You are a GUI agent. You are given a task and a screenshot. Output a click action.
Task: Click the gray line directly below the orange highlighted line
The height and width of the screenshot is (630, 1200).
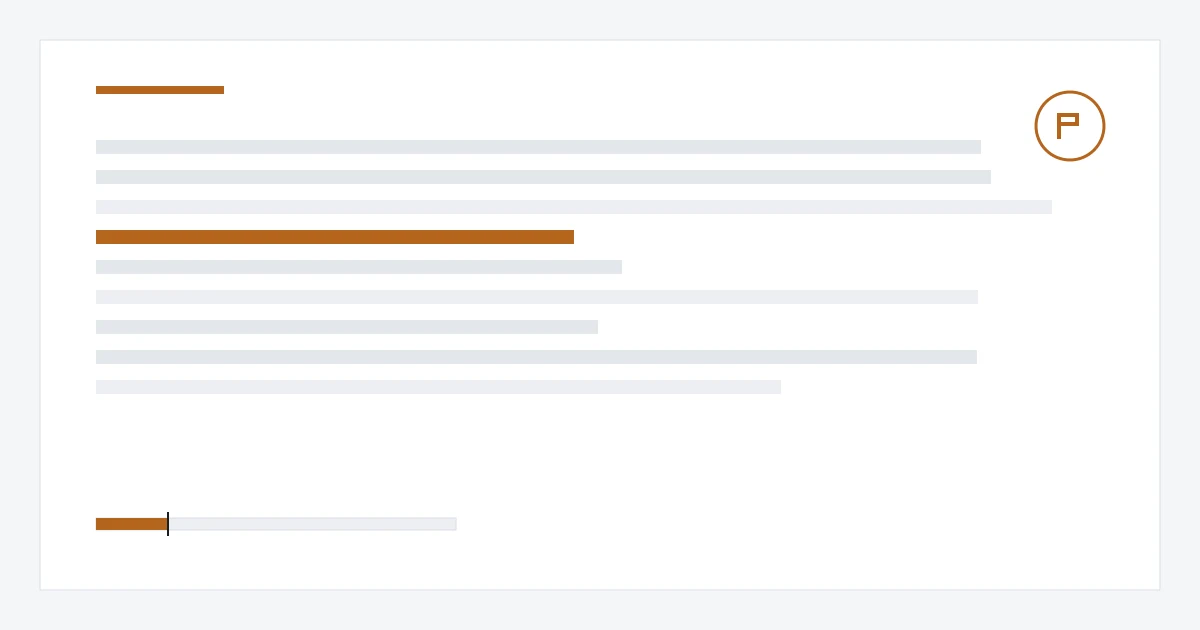359,267
